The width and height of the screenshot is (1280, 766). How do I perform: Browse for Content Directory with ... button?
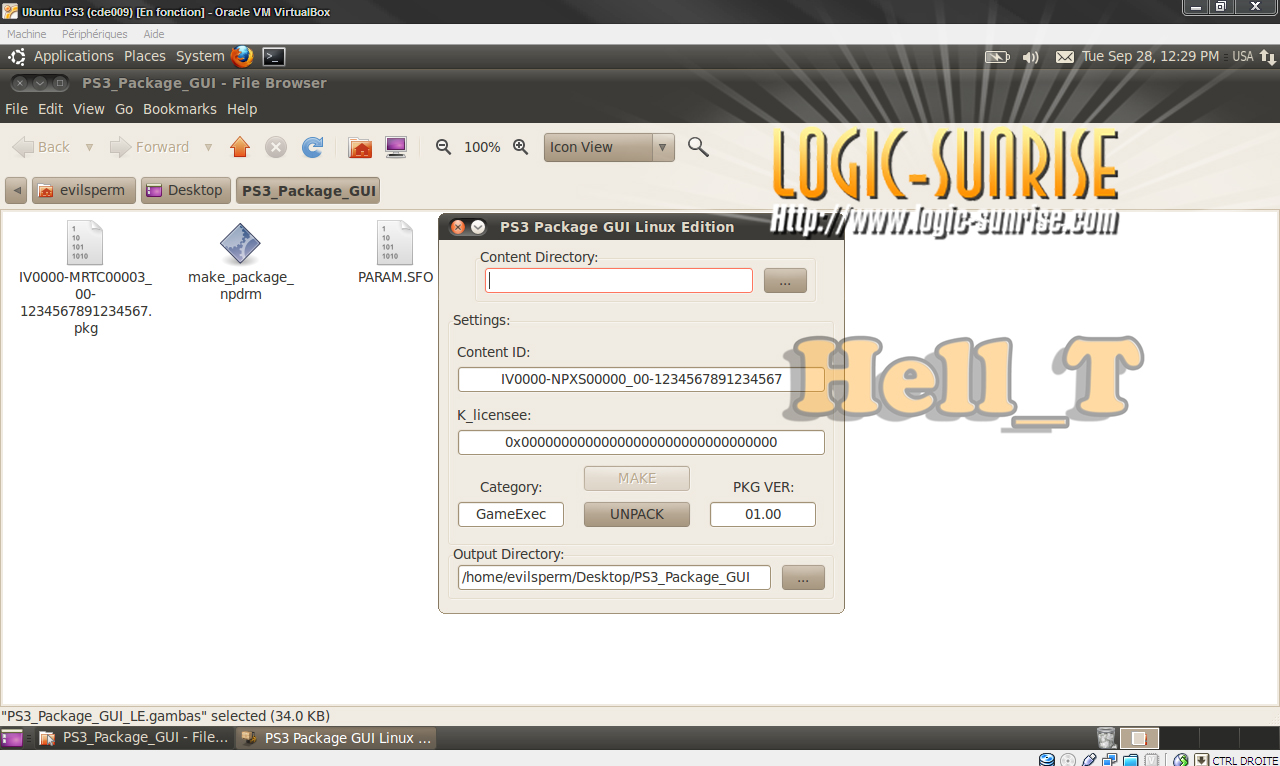click(x=785, y=281)
